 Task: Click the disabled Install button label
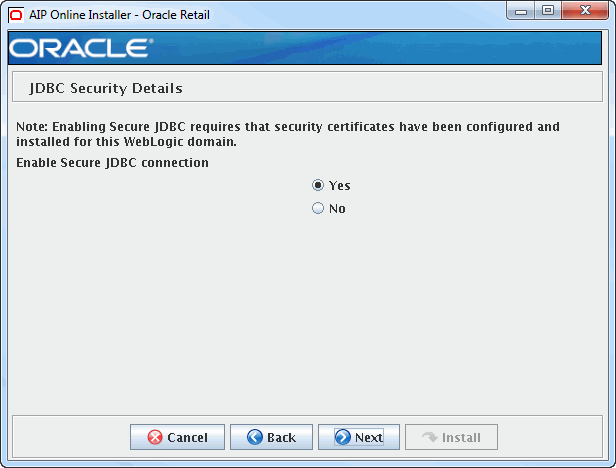click(461, 437)
